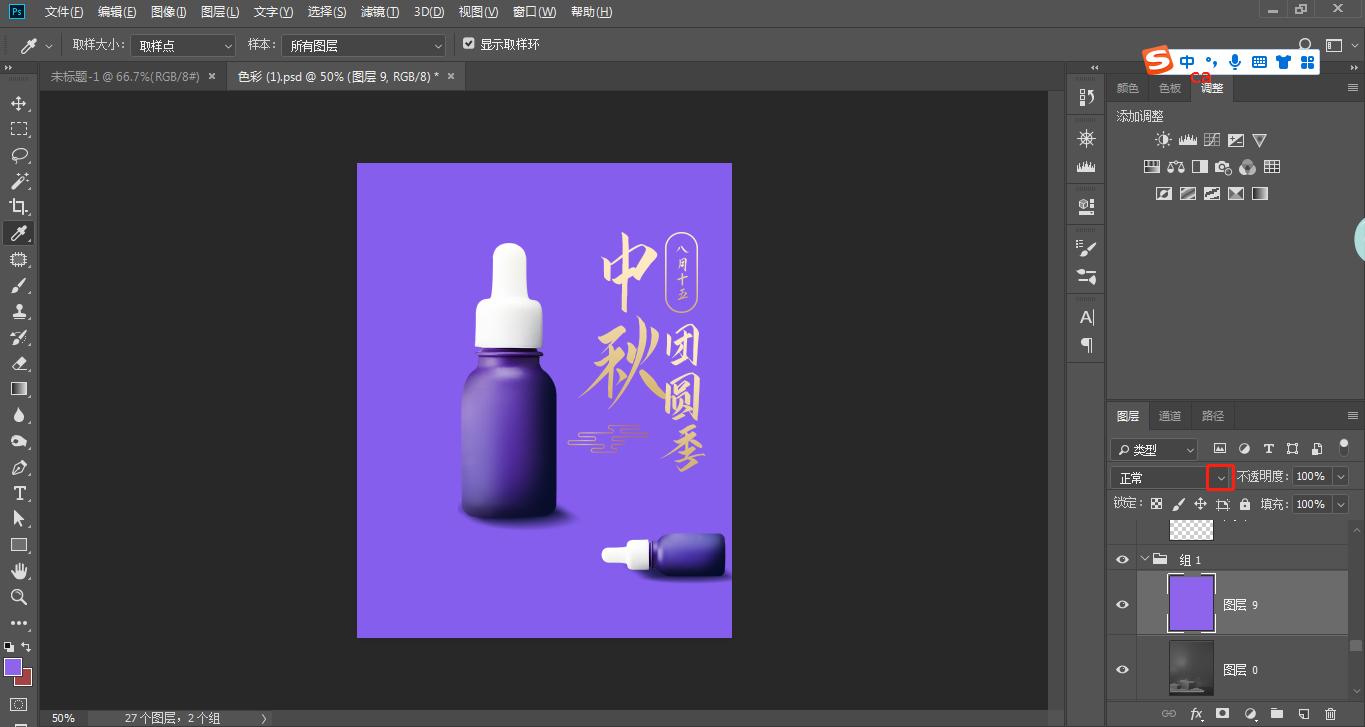Switch to the 通道 tab
Image resolution: width=1365 pixels, height=727 pixels.
point(1169,416)
